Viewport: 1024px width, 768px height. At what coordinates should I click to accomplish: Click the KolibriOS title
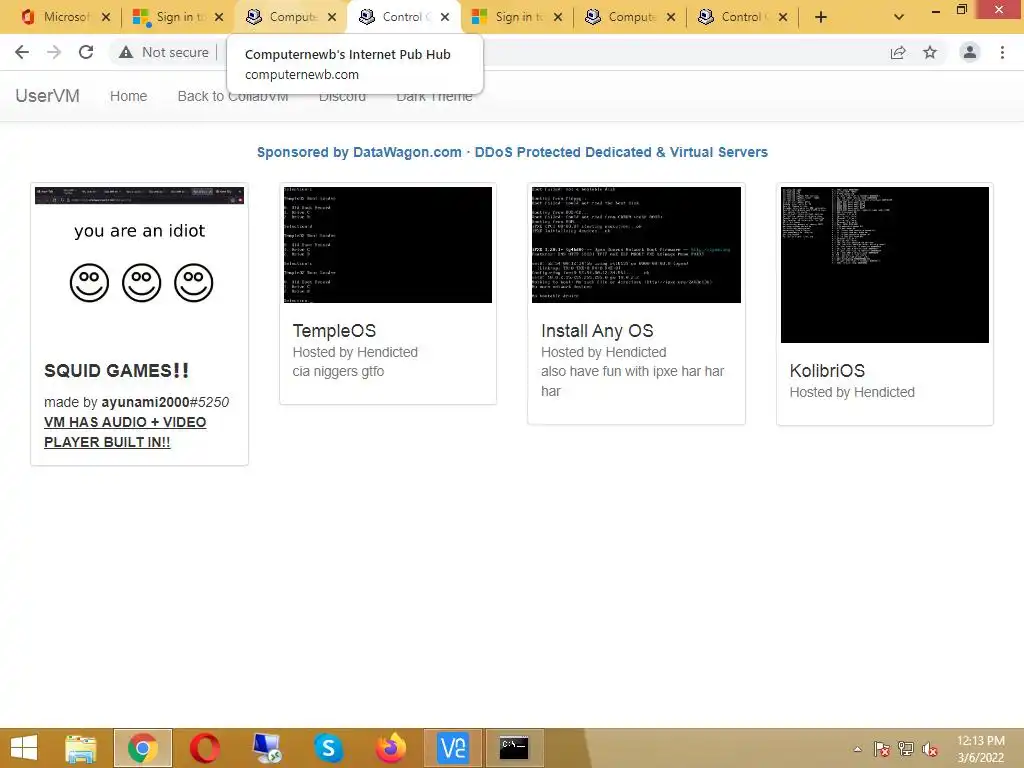click(827, 370)
